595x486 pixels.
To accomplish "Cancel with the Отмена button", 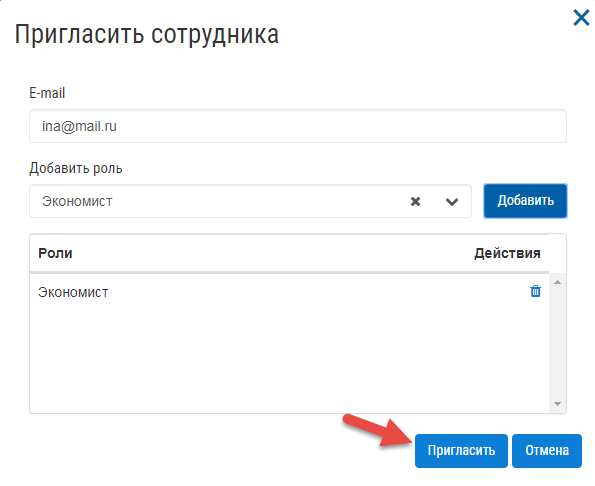I will click(547, 451).
